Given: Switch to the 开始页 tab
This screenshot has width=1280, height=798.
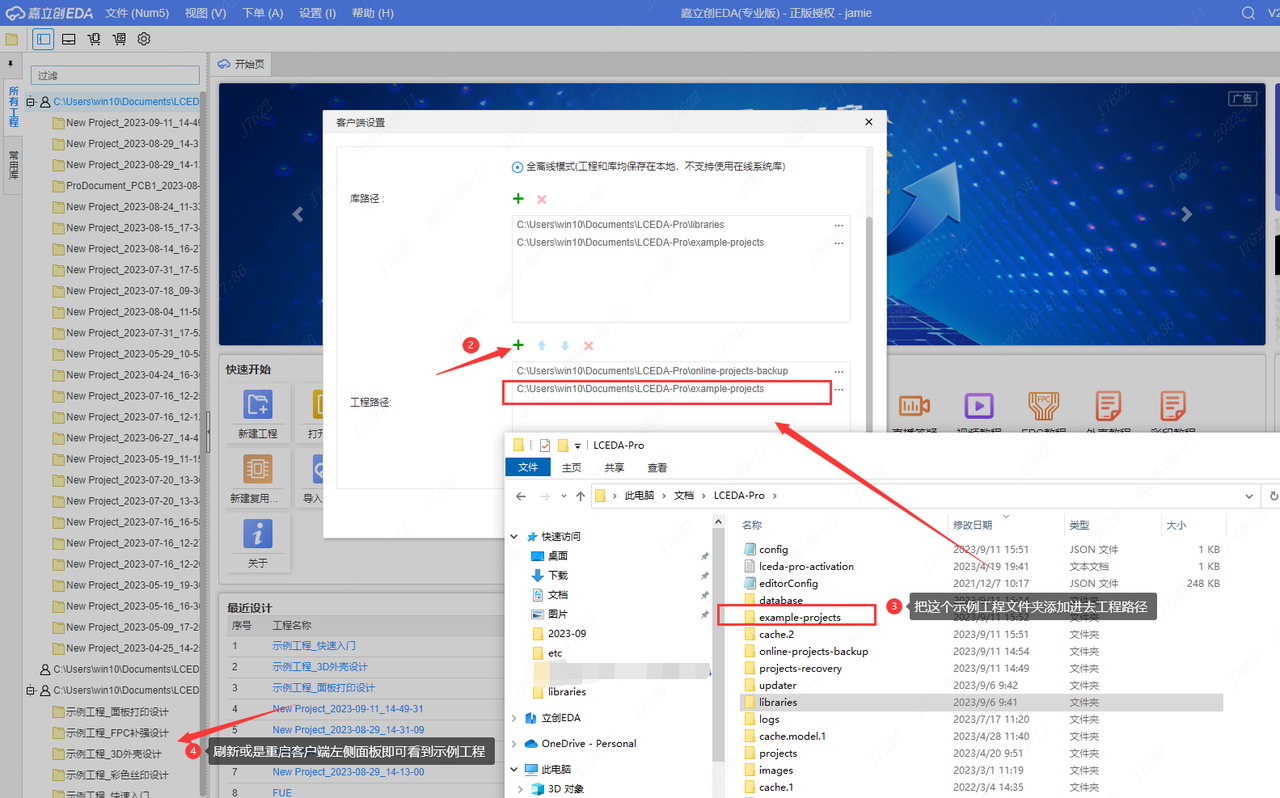Looking at the screenshot, I should 240,64.
